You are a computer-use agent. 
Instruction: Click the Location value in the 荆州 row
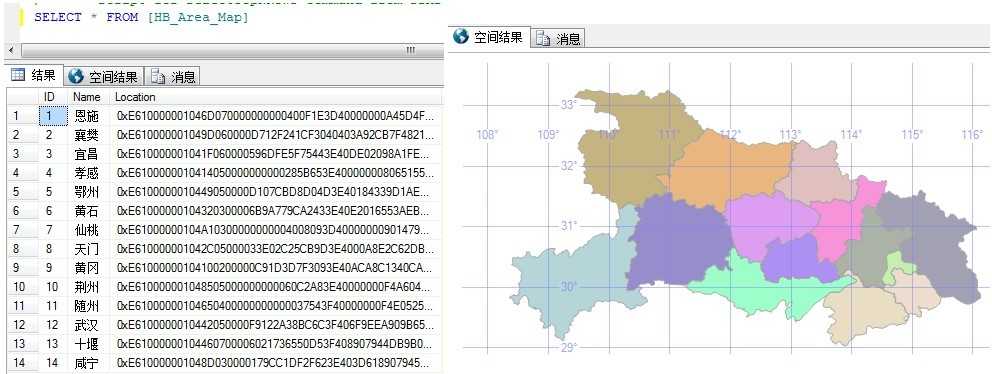(x=276, y=287)
